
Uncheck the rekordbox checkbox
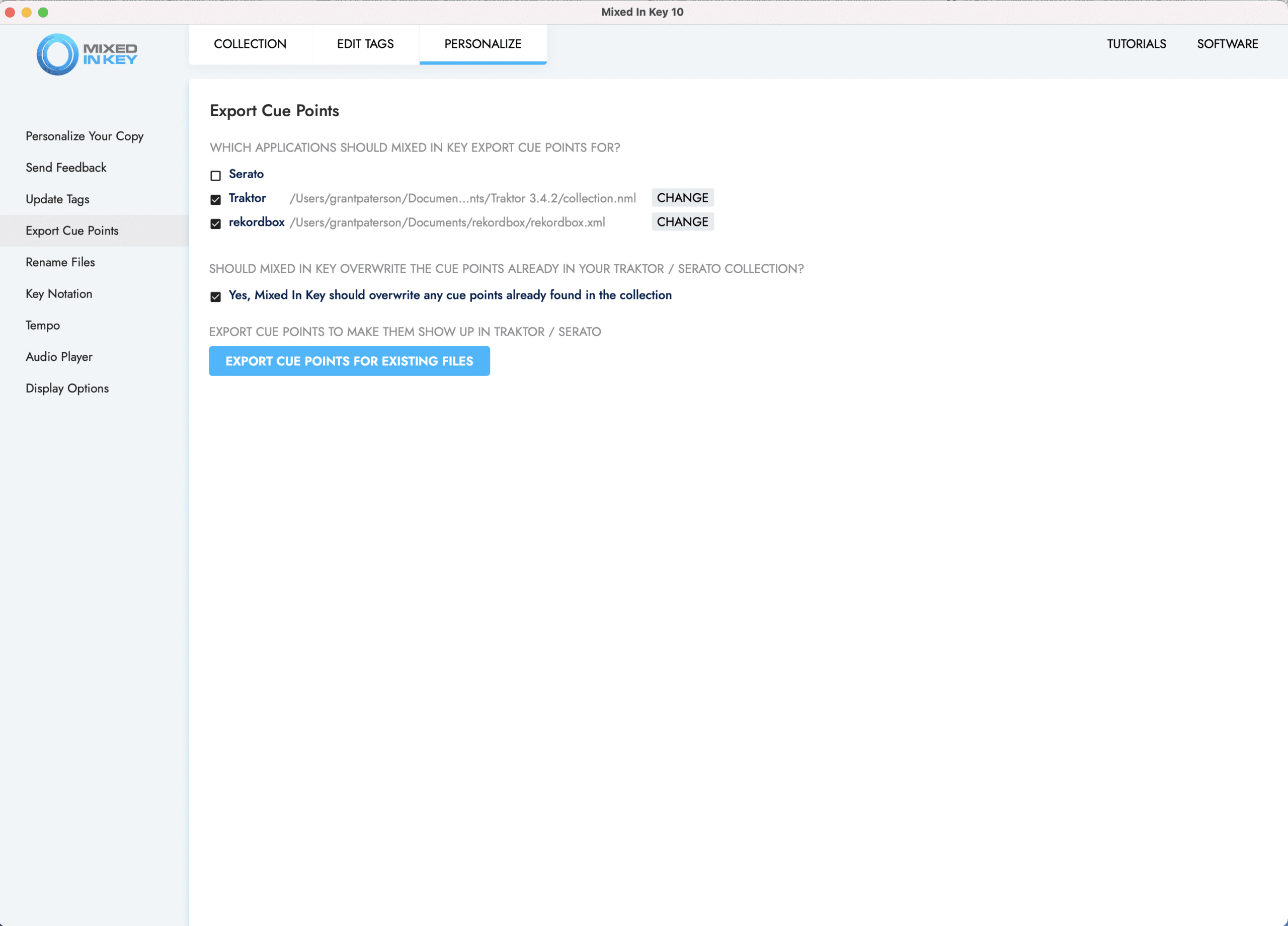click(x=216, y=223)
